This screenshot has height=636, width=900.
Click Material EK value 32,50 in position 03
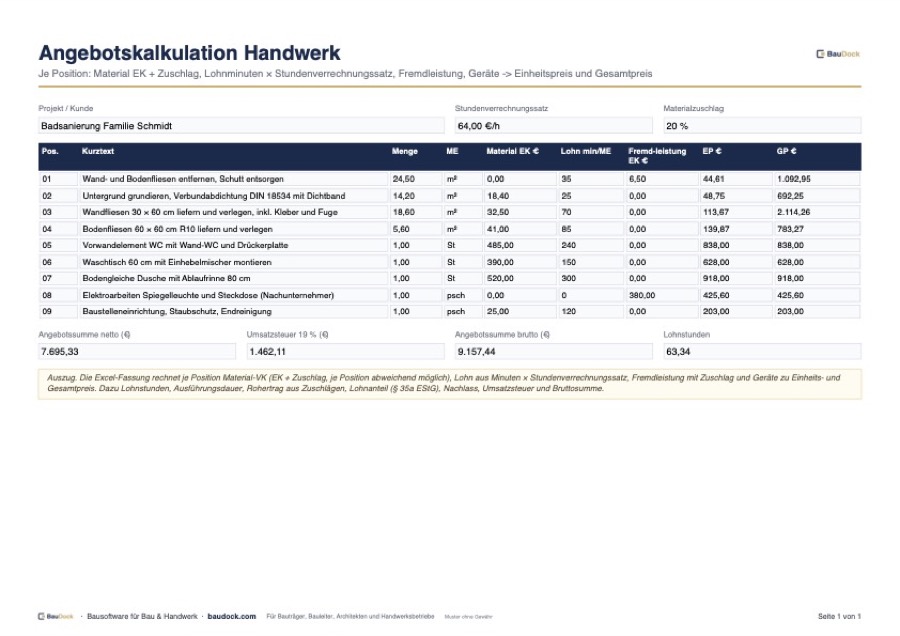coord(520,212)
